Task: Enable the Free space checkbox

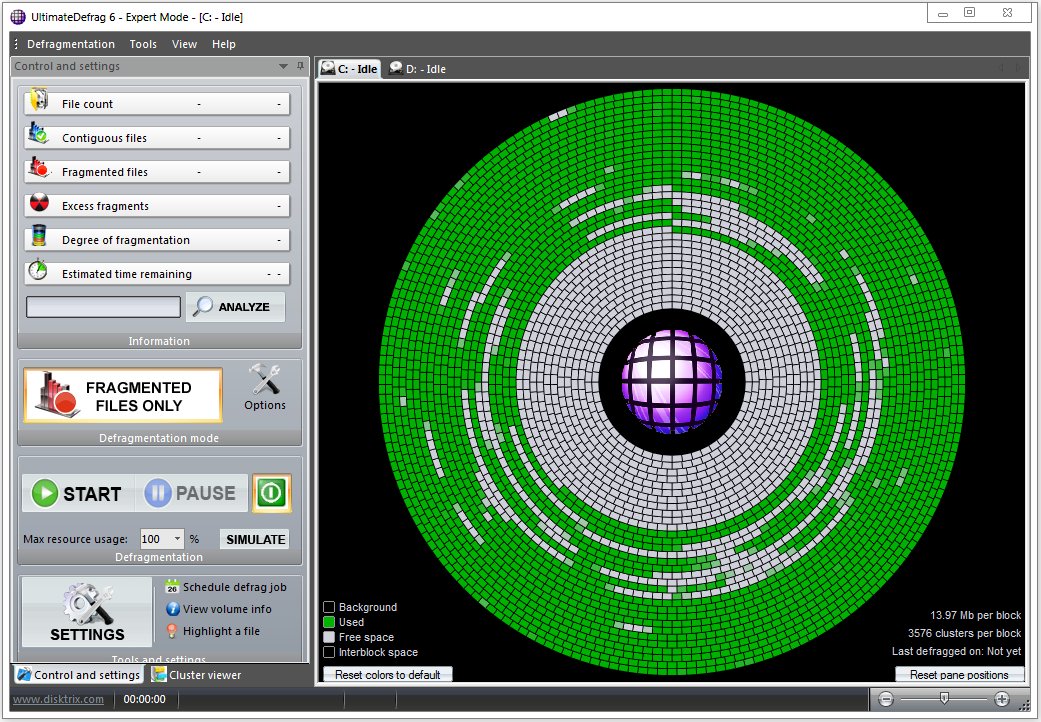Action: 329,637
